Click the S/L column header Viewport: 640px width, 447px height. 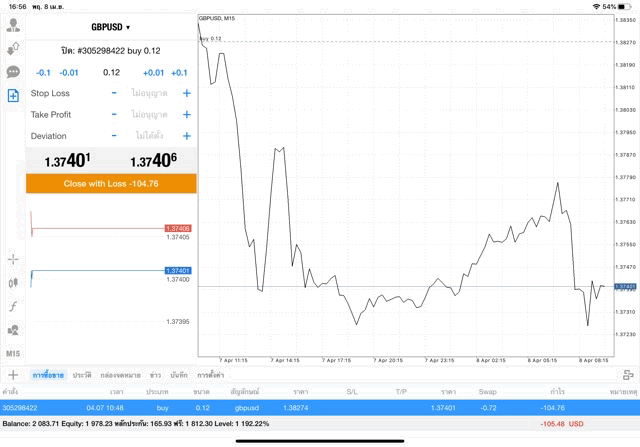click(x=352, y=391)
